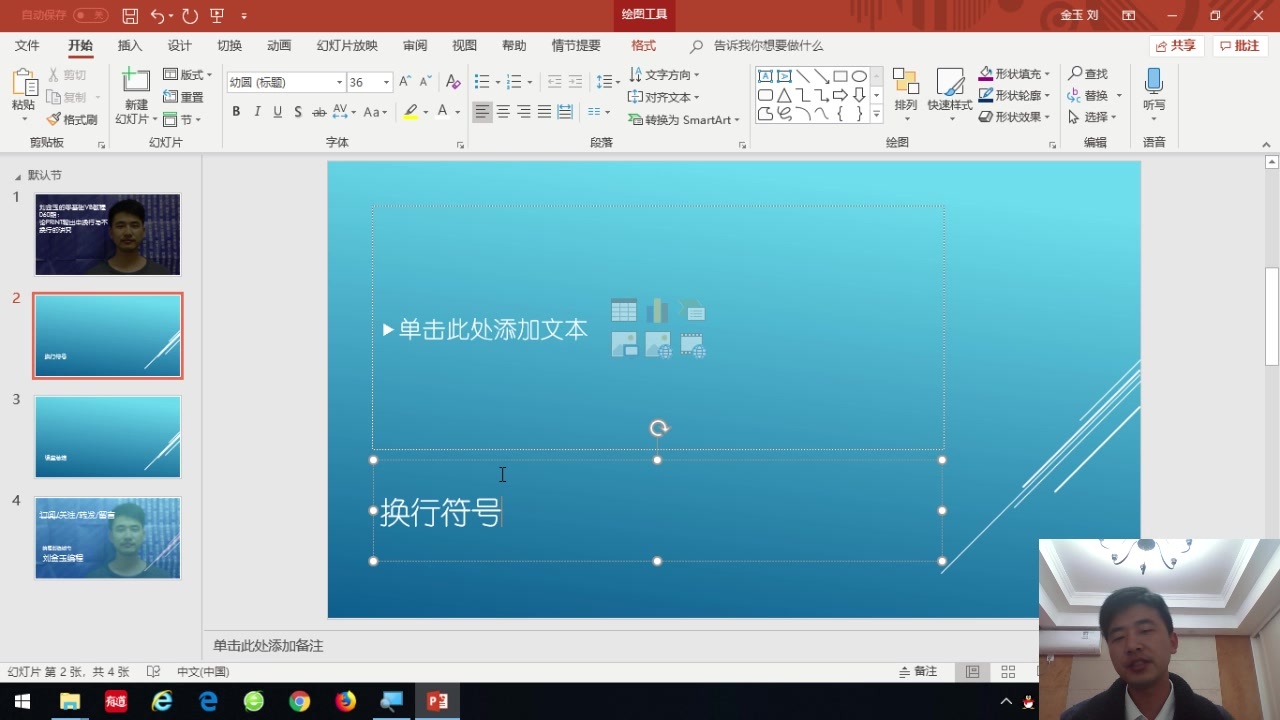This screenshot has height=720, width=1280.
Task: Click the insert table icon in placeholder
Action: pyautogui.click(x=624, y=310)
